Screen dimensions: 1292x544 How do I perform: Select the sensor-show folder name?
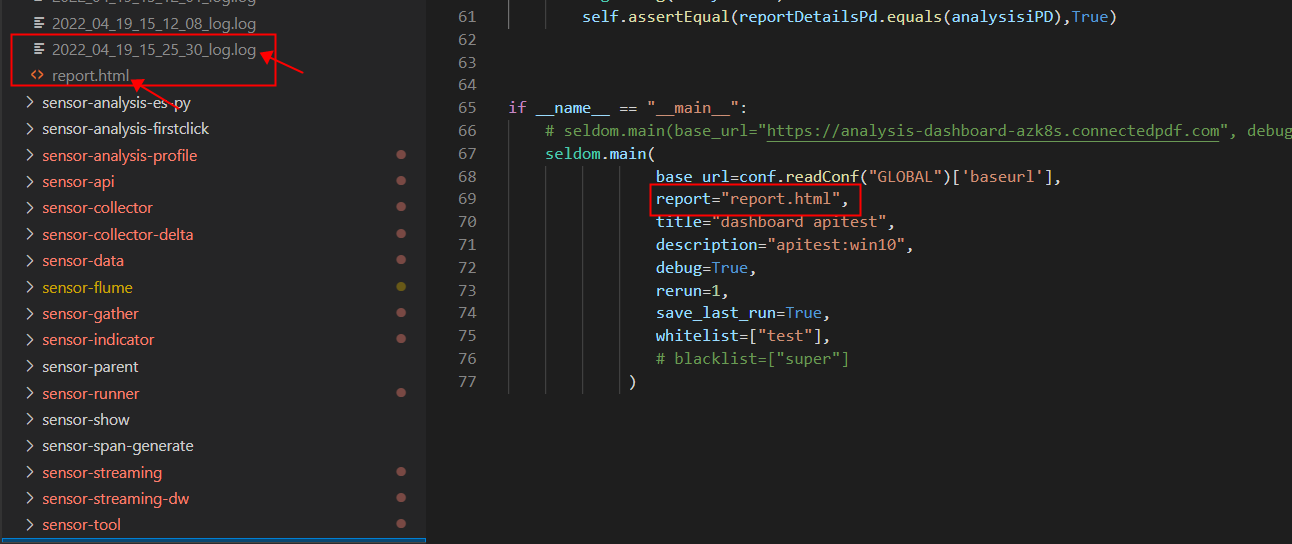[x=86, y=419]
